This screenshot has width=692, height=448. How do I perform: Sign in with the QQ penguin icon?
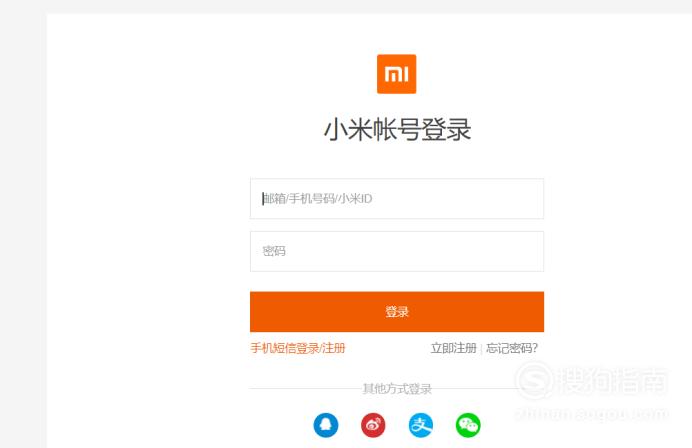pos(326,425)
